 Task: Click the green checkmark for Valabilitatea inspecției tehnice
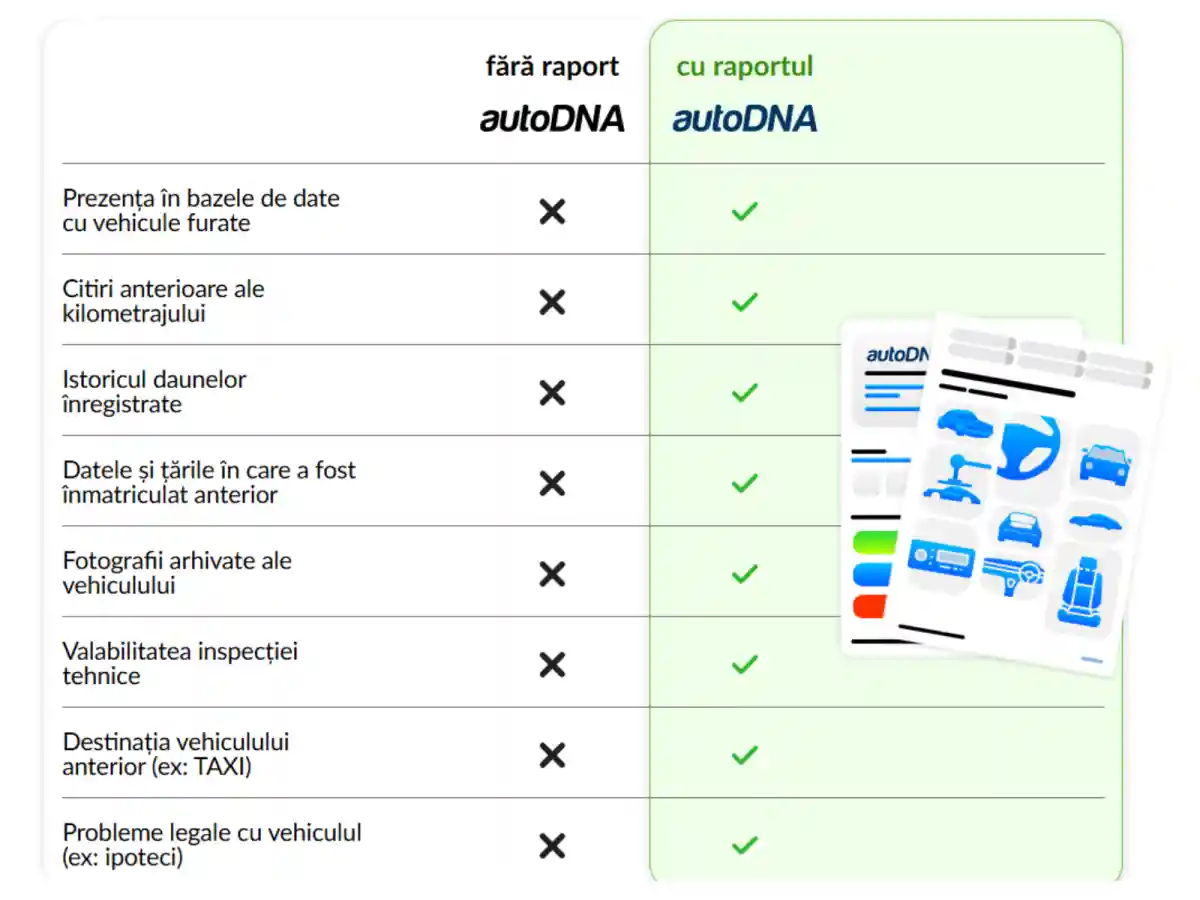click(744, 664)
